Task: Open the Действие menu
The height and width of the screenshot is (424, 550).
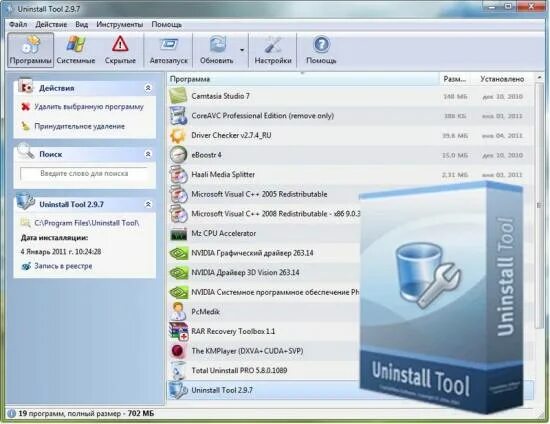Action: click(51, 25)
